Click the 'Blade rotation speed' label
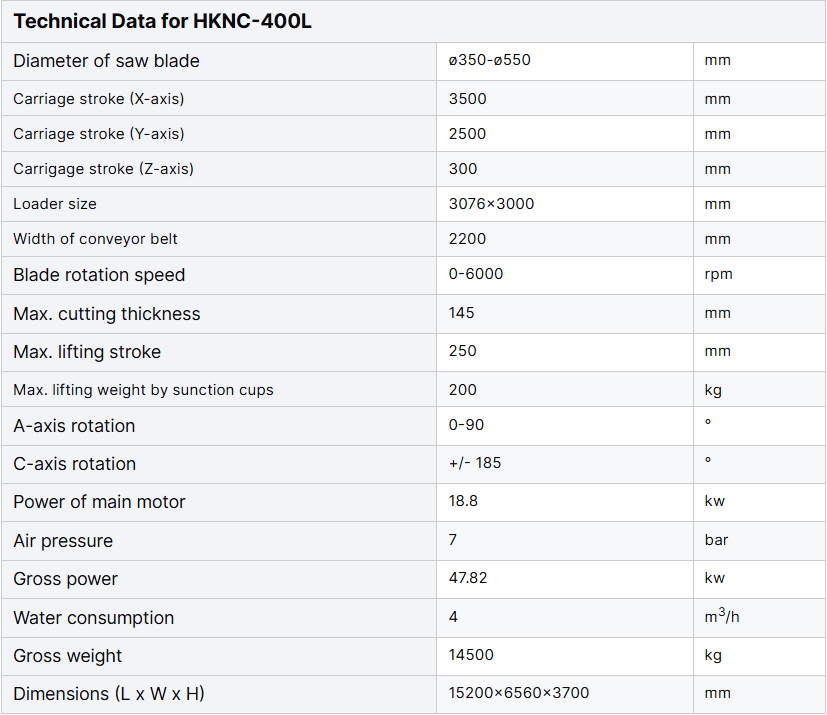 (x=99, y=275)
